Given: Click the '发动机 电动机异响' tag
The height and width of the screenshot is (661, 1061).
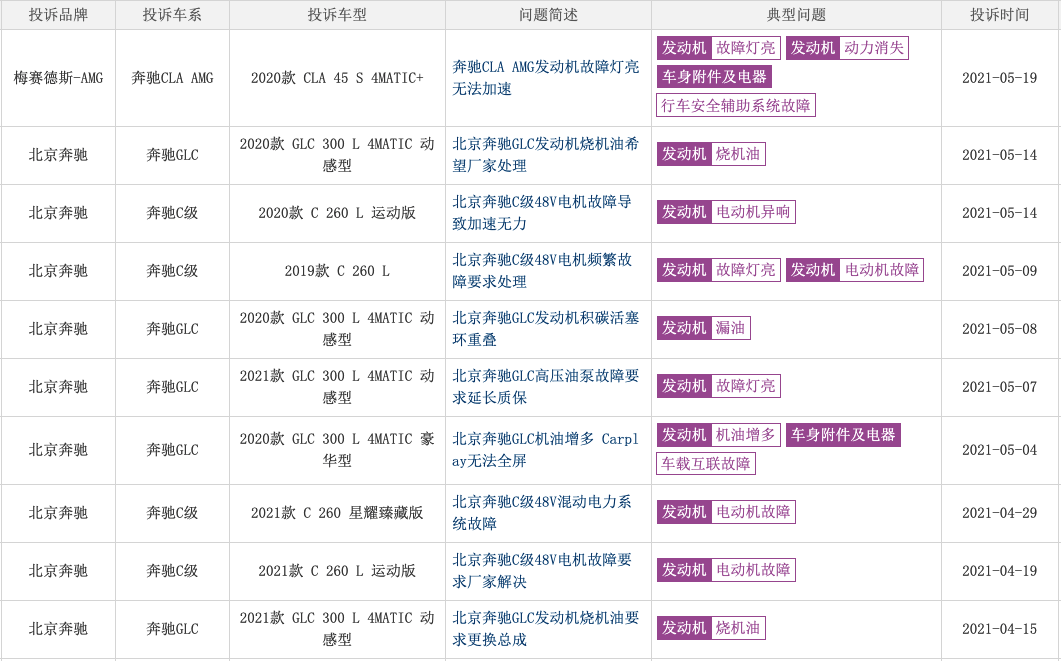Looking at the screenshot, I should click(x=725, y=212).
